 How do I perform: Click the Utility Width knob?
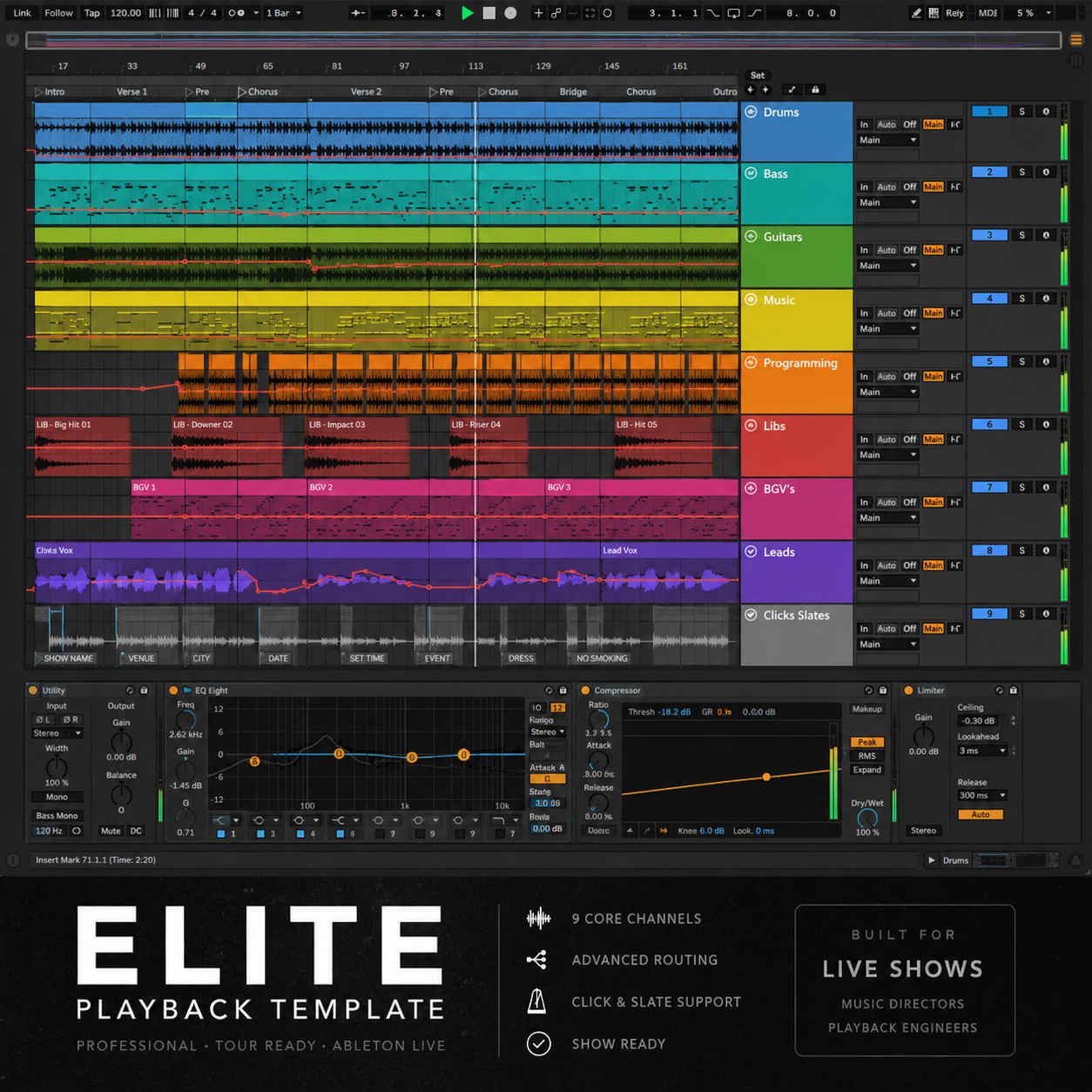pyautogui.click(x=57, y=767)
